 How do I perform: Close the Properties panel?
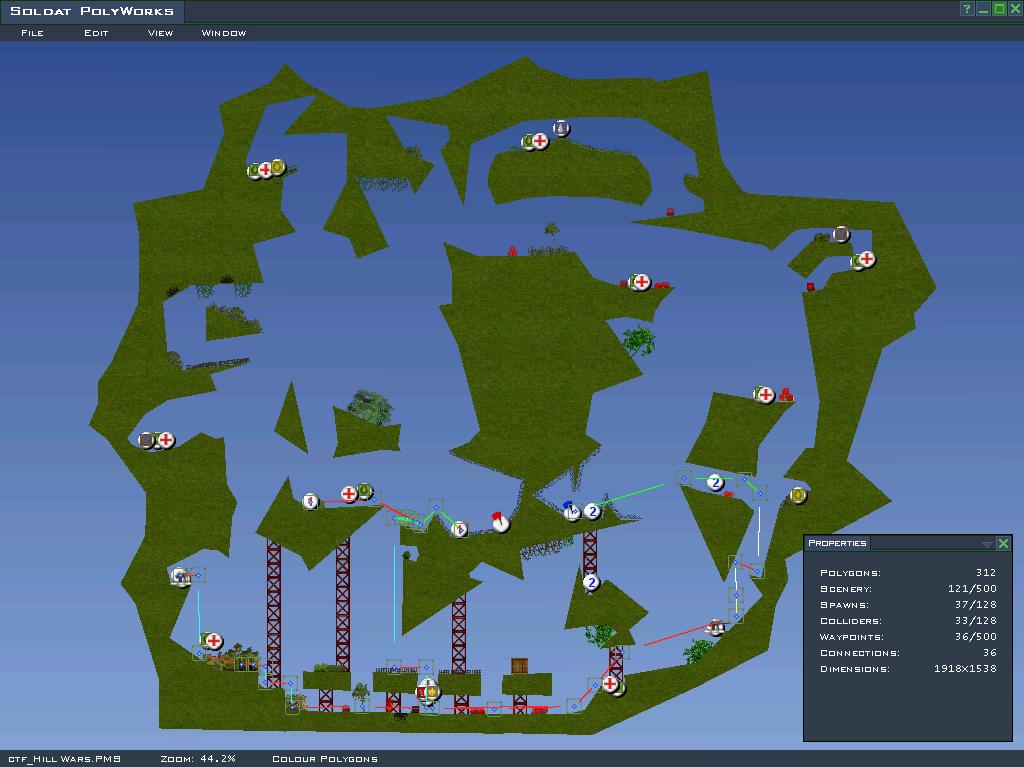tap(1003, 543)
